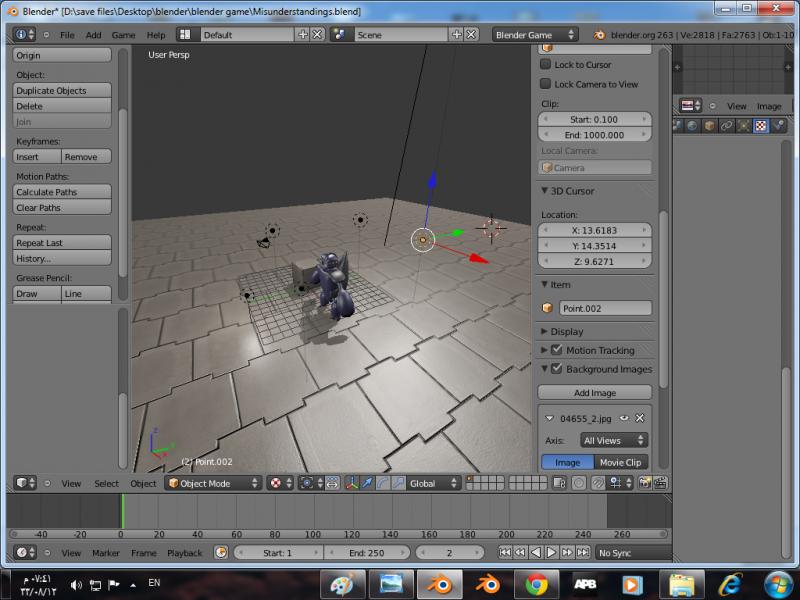Collapse the 3D Cursor panel
Image resolution: width=800 pixels, height=600 pixels.
click(x=545, y=191)
